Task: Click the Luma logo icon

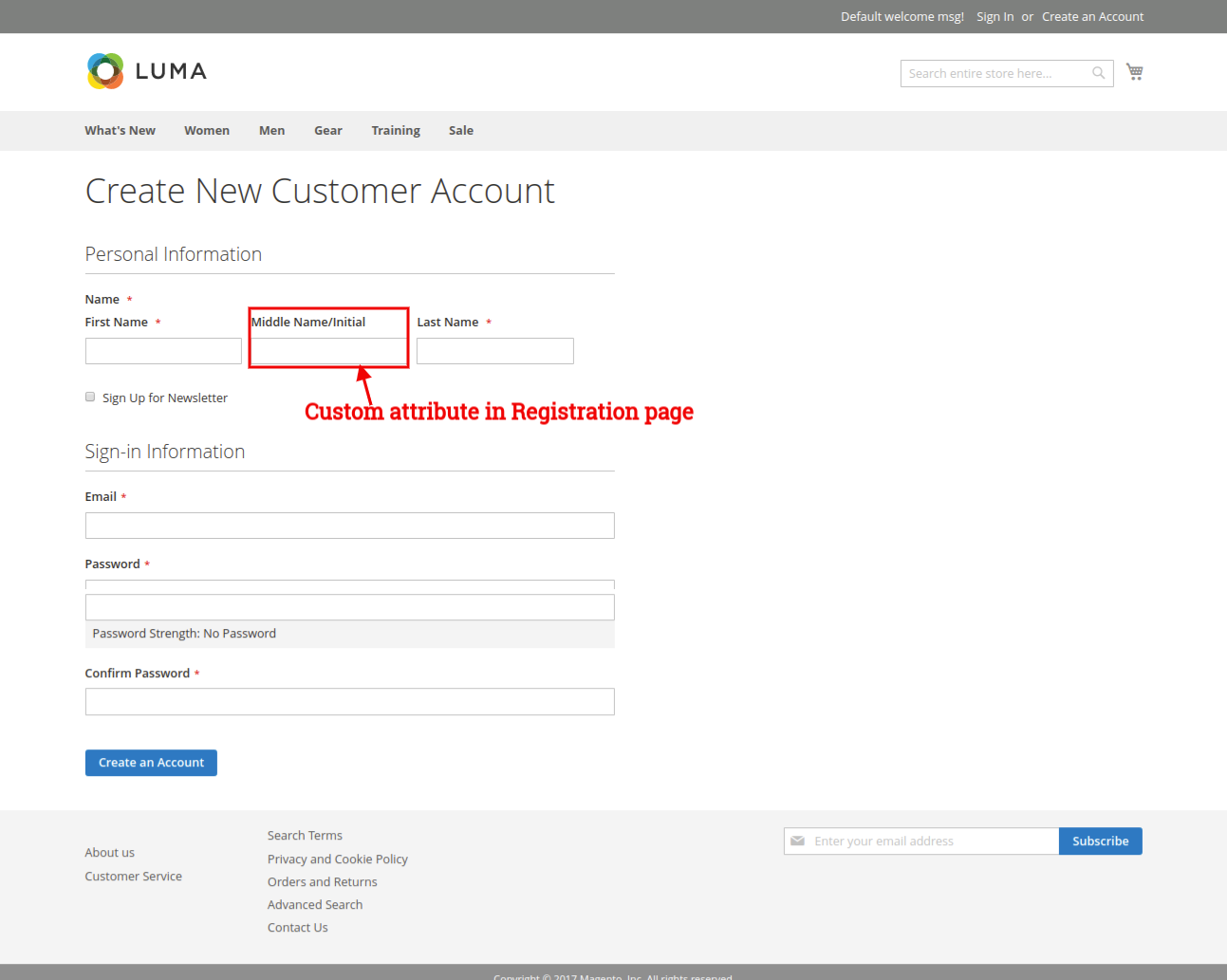Action: click(x=105, y=71)
